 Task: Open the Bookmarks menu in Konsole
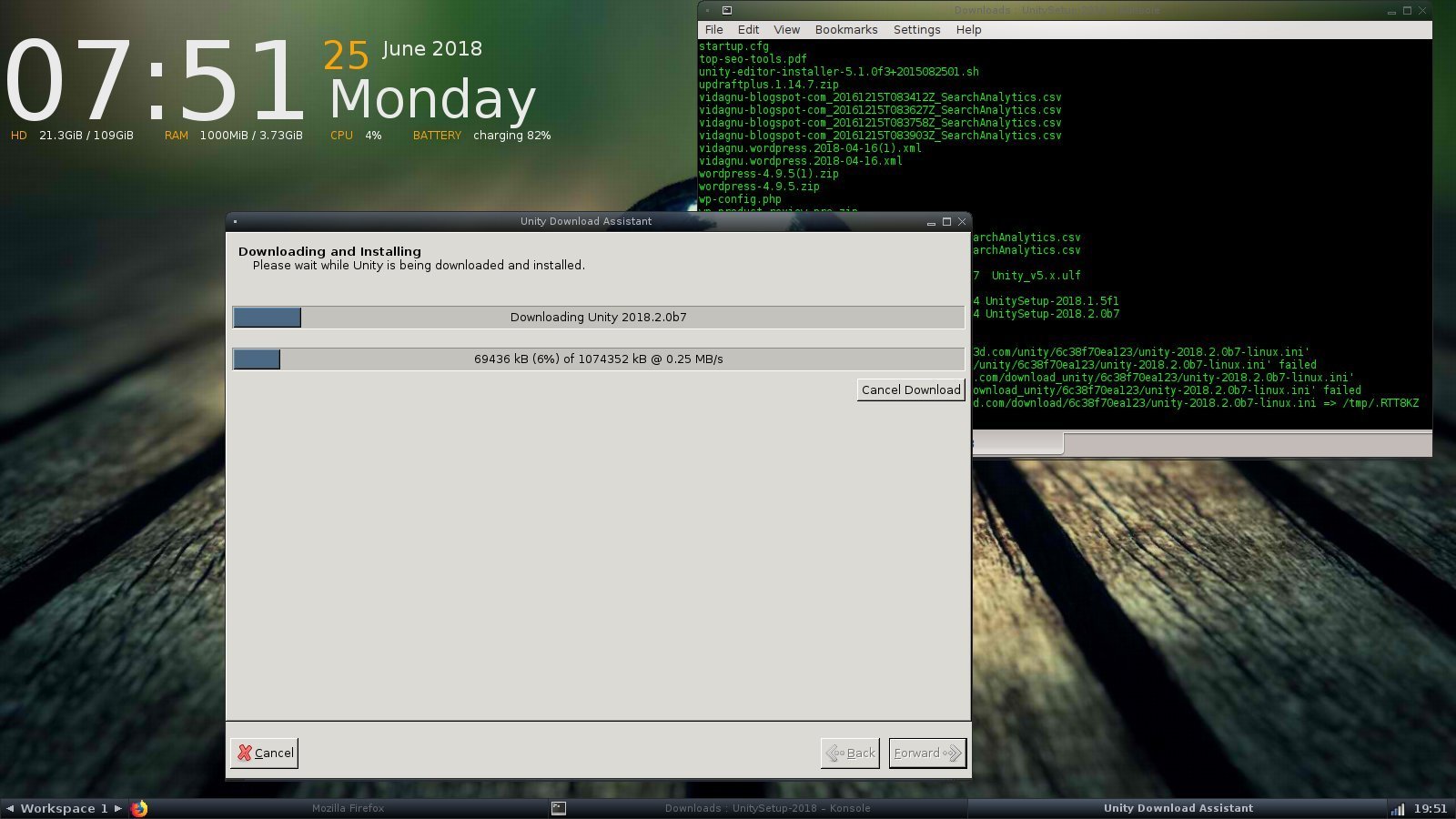(846, 30)
